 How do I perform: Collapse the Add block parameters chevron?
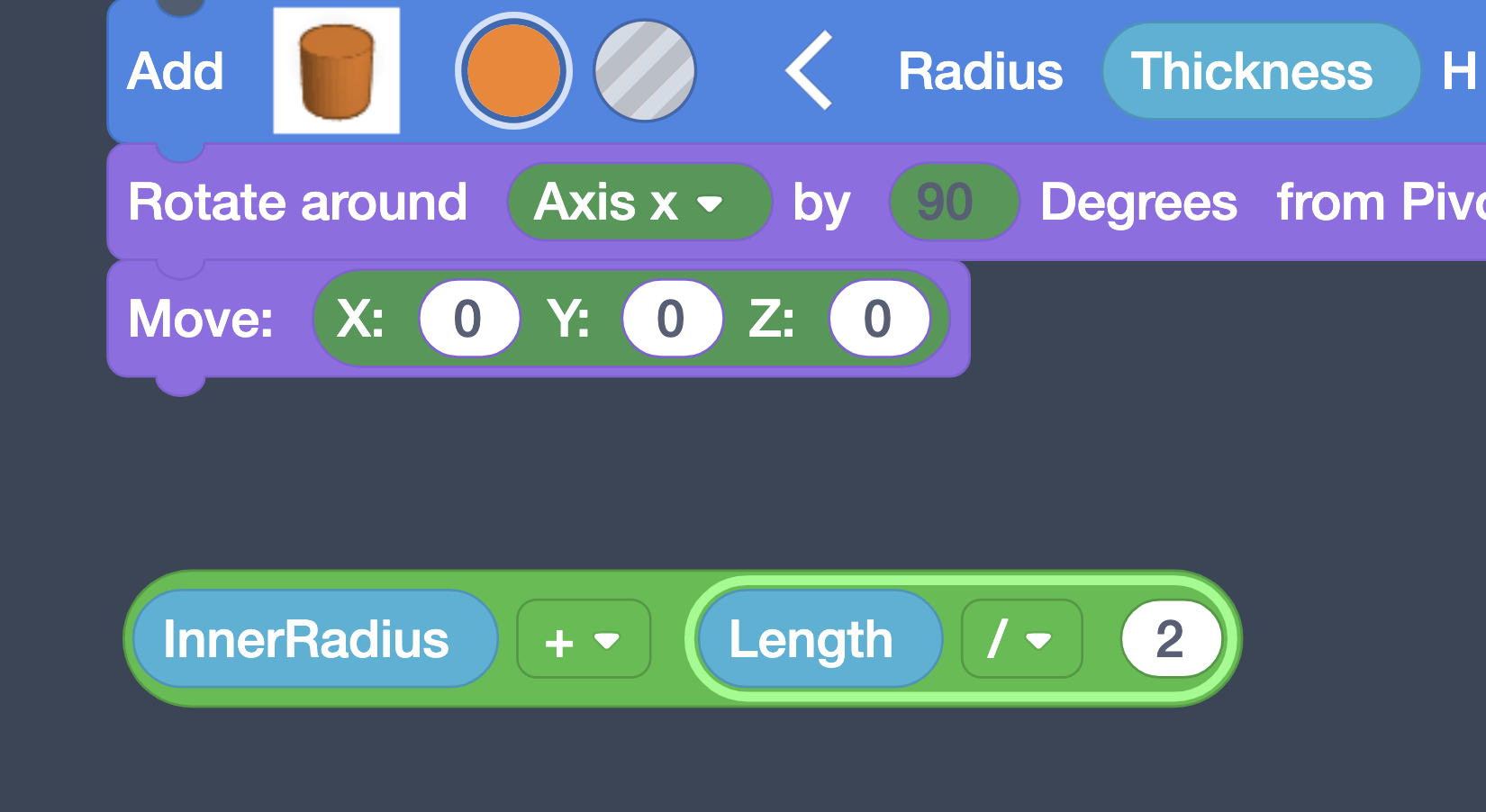(809, 70)
